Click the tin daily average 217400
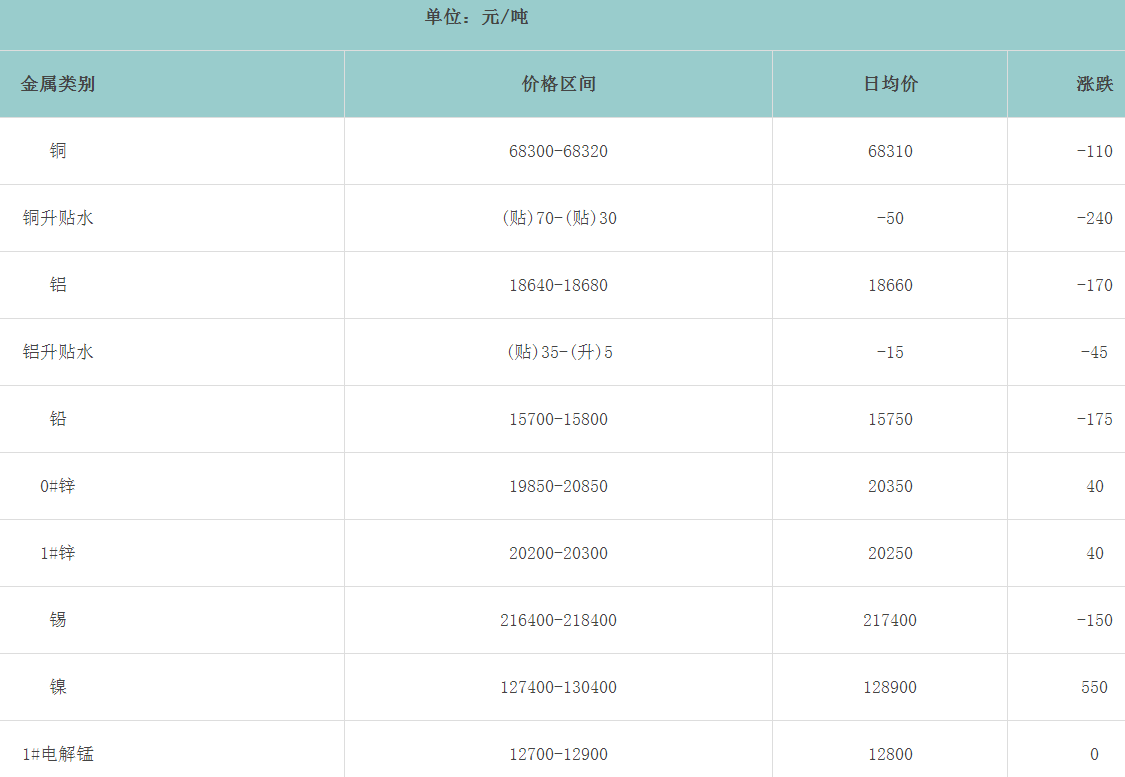 click(890, 621)
